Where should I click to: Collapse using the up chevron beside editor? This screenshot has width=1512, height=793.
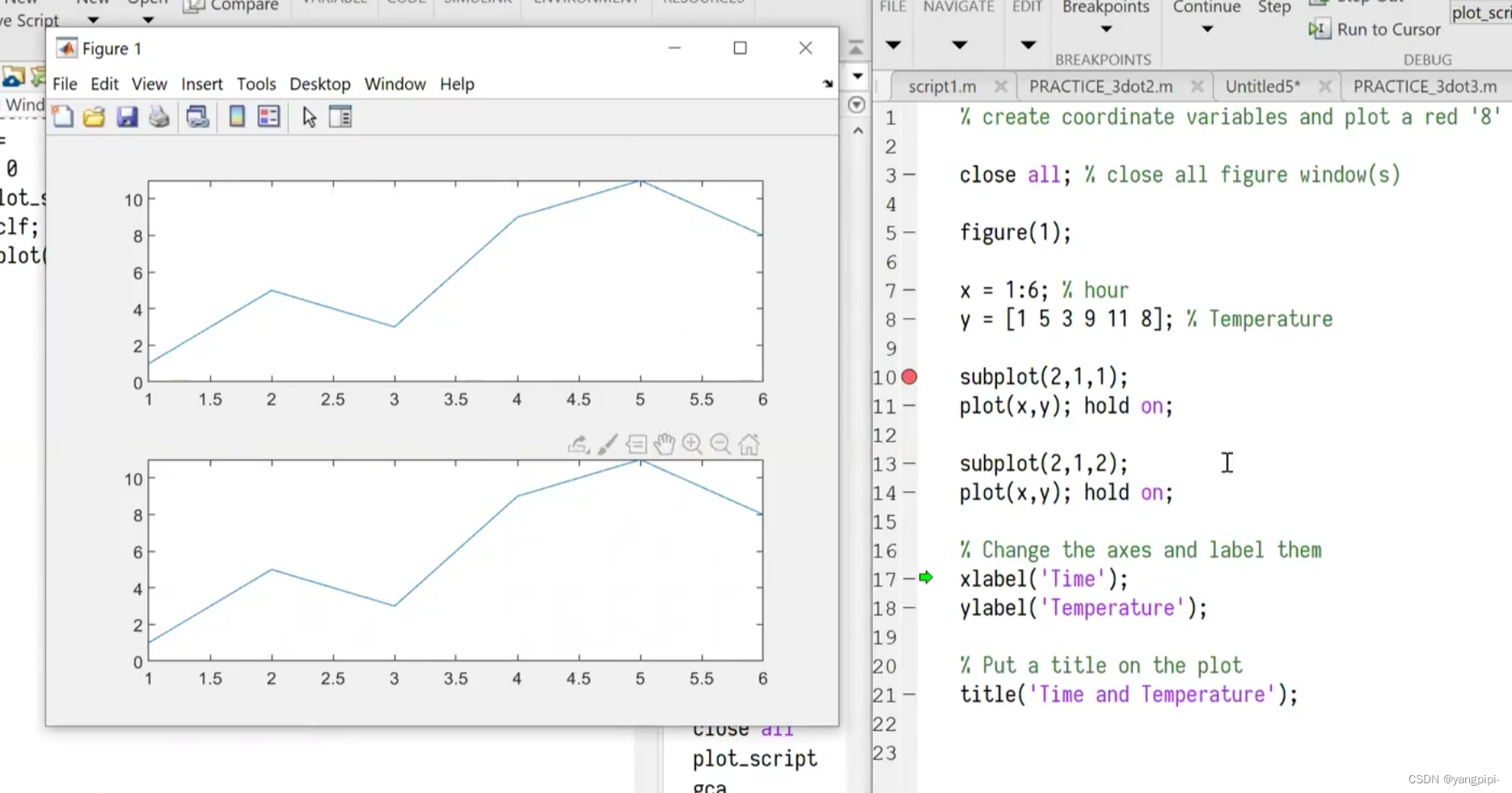[x=858, y=131]
